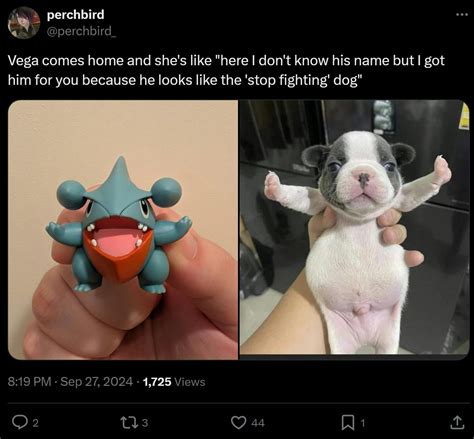
Task: Click the bookmark count number 1
Action: 363,423
